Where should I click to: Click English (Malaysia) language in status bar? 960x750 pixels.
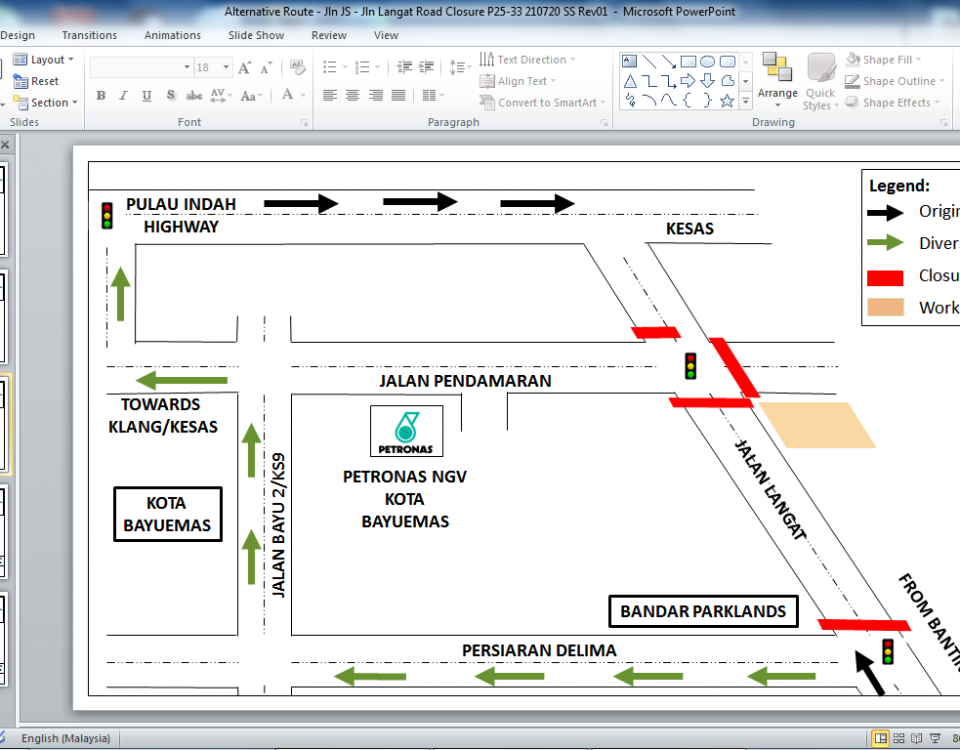tap(66, 739)
